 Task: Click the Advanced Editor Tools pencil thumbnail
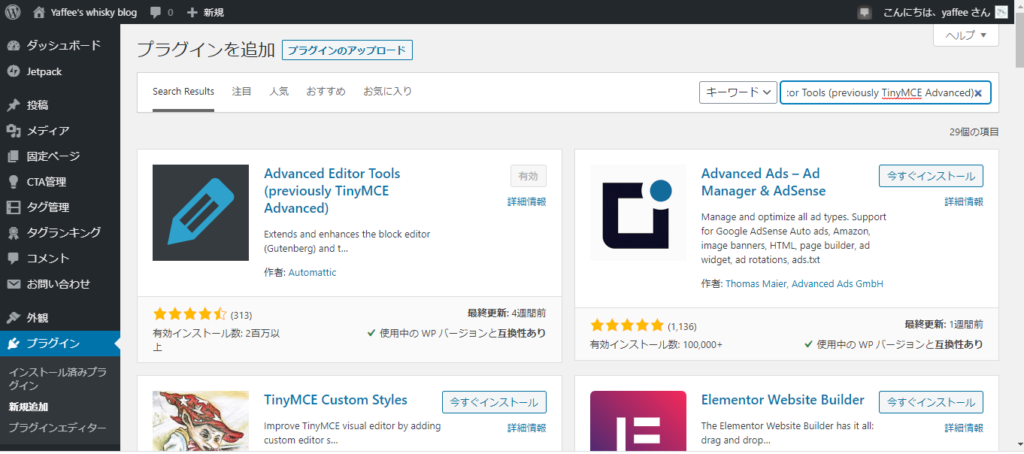tap(200, 213)
